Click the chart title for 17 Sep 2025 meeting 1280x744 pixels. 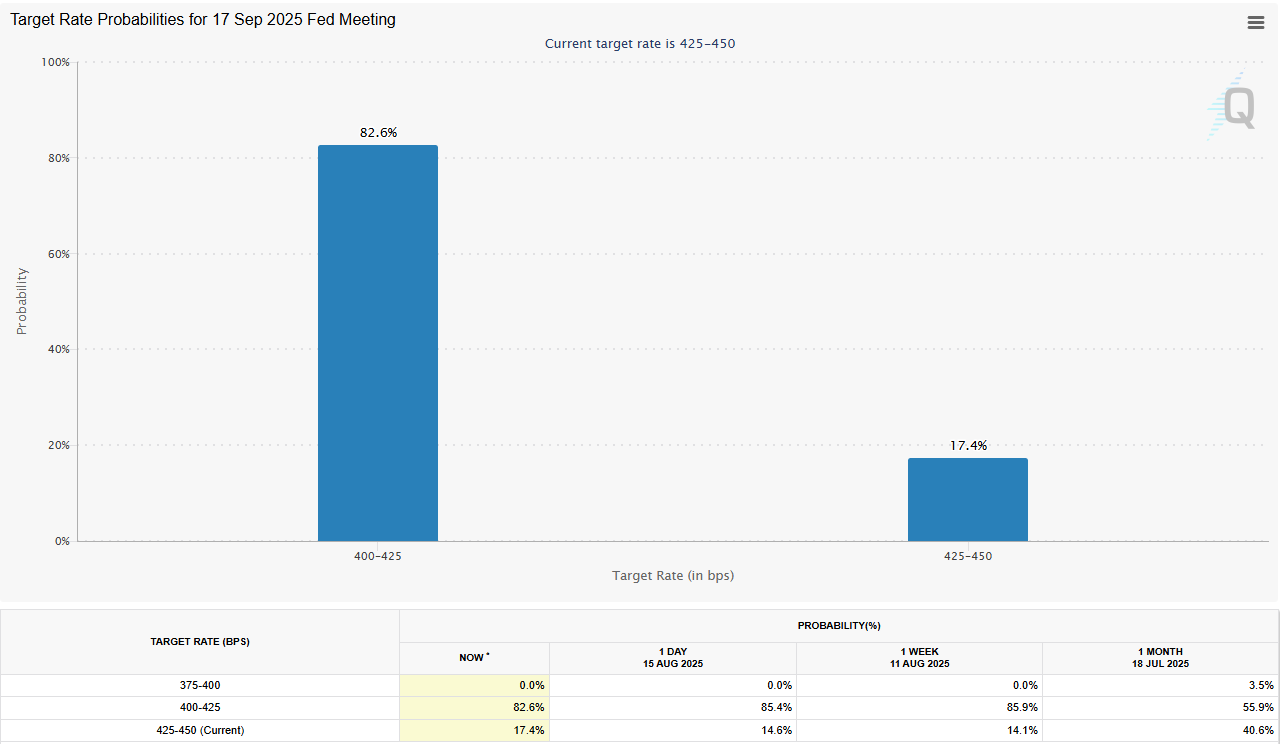(x=203, y=20)
